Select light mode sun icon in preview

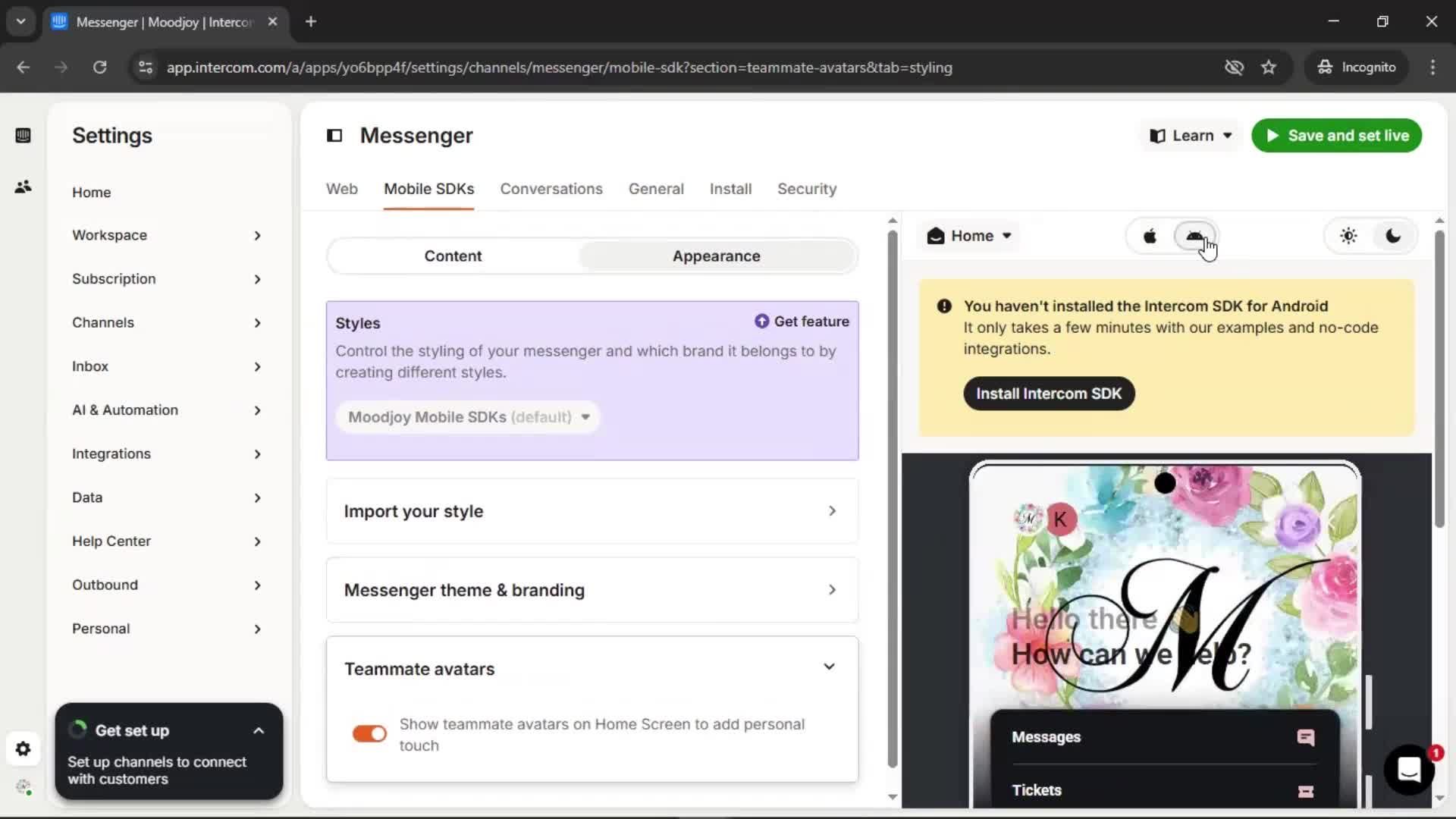pos(1348,236)
